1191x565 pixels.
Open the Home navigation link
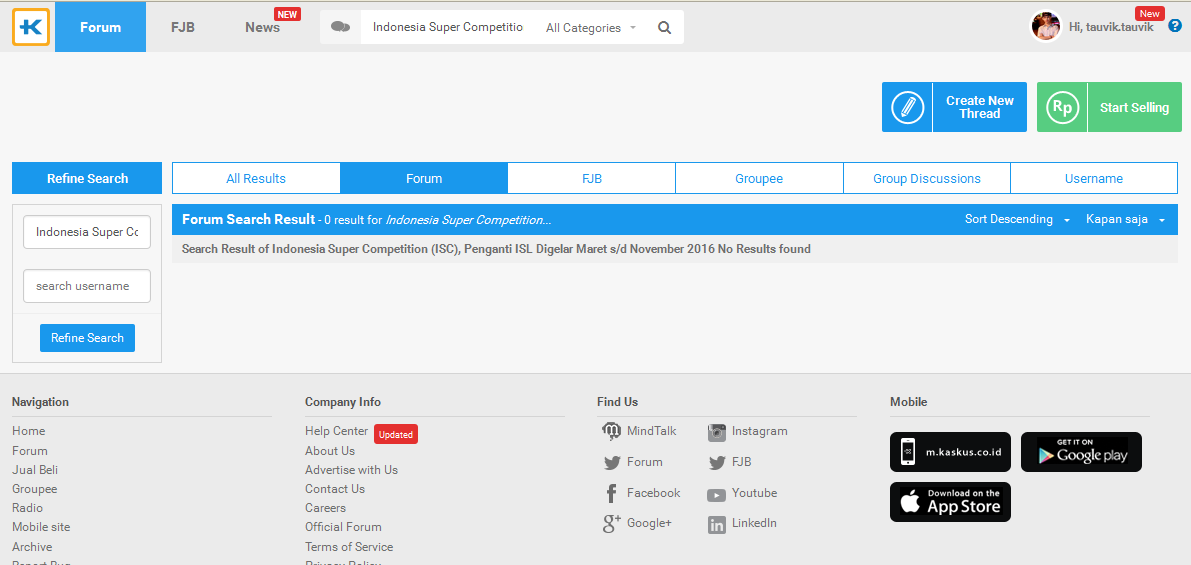[x=29, y=431]
